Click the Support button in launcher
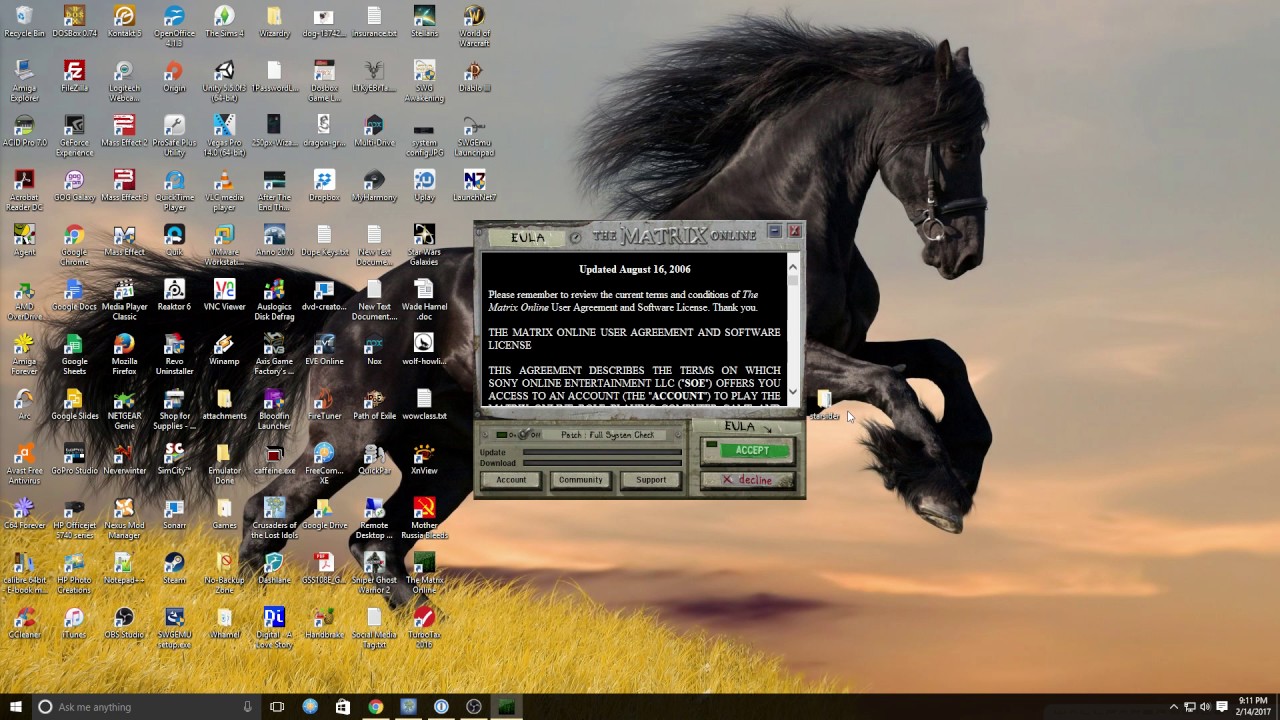The image size is (1280, 720). [x=650, y=480]
